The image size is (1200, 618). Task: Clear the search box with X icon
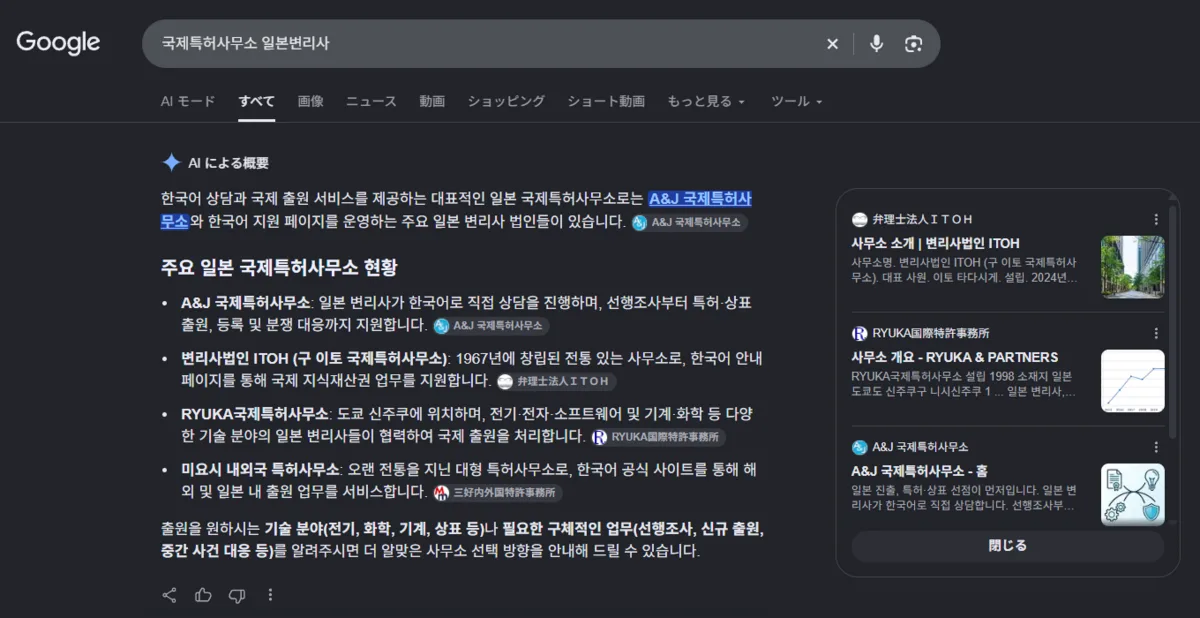(x=832, y=44)
